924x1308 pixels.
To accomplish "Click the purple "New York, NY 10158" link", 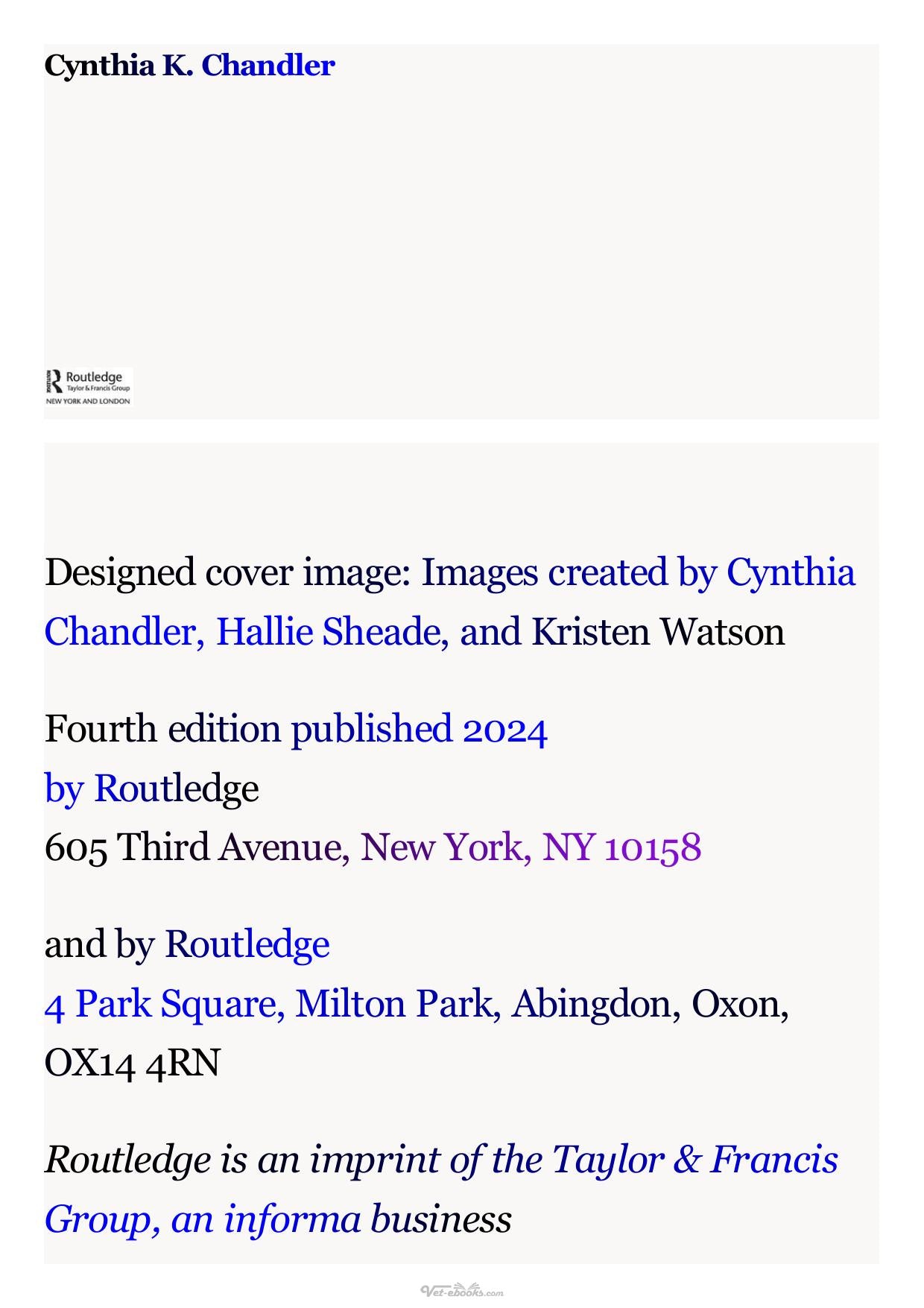I will pyautogui.click(x=531, y=847).
